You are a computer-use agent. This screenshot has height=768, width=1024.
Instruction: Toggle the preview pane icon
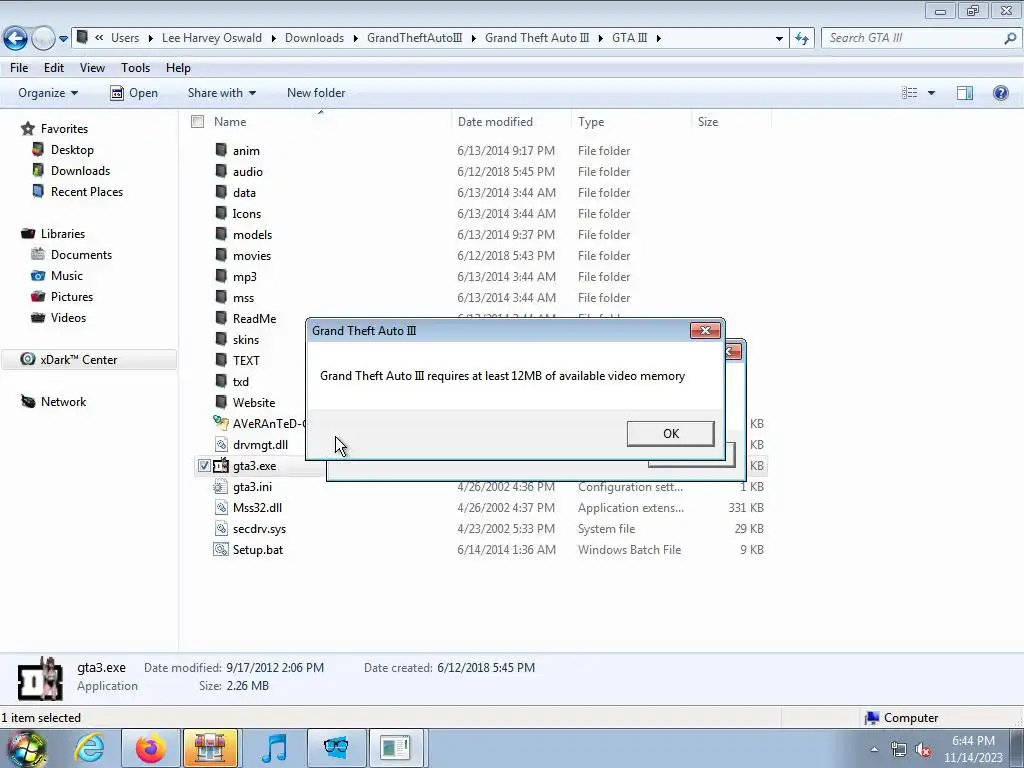click(x=965, y=93)
